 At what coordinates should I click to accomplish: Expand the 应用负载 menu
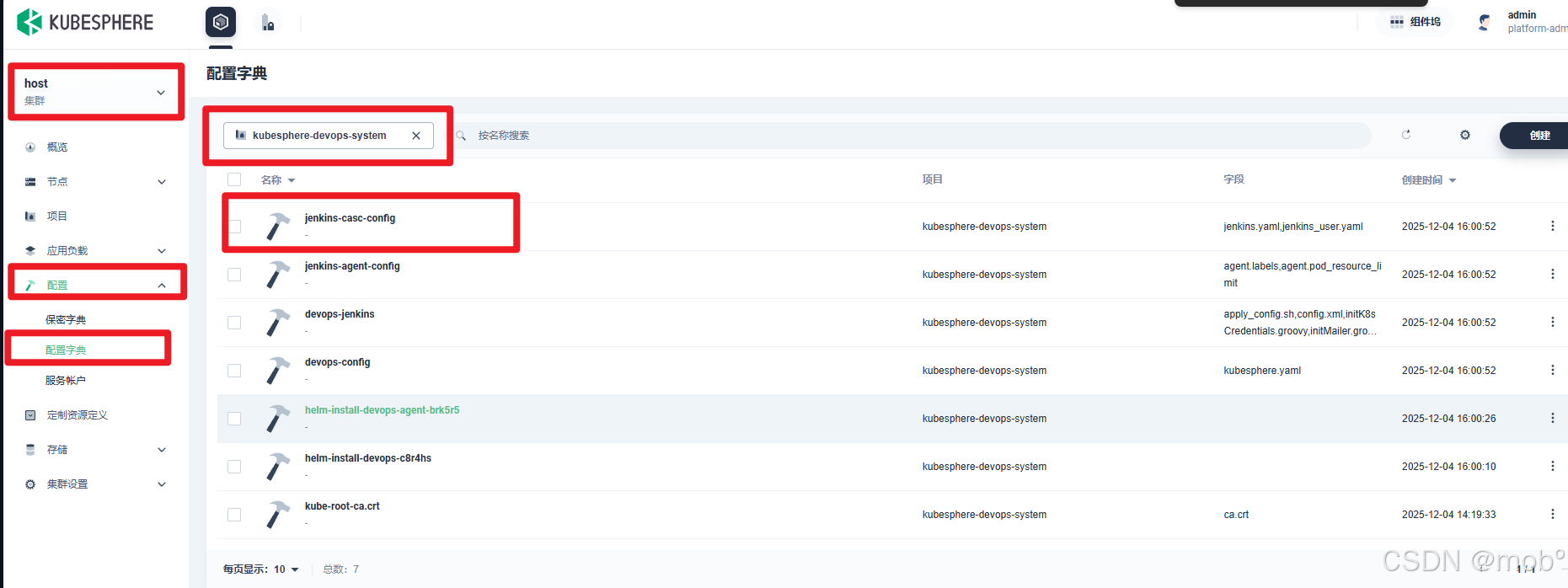96,251
